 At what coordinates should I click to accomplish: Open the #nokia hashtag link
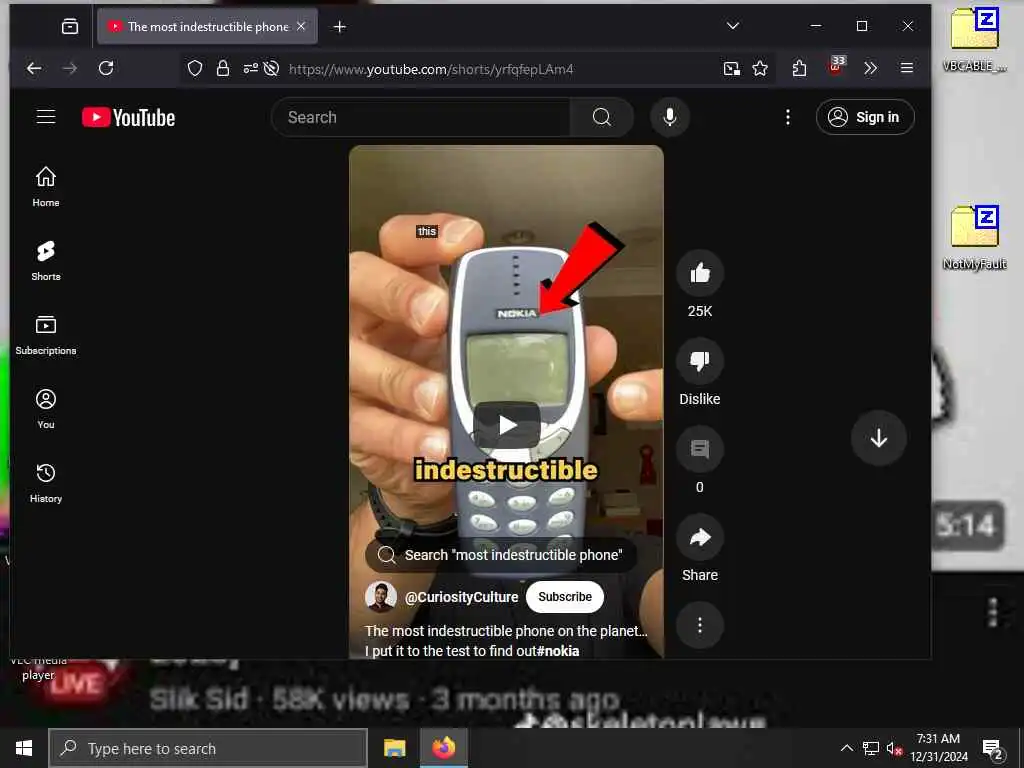click(558, 651)
